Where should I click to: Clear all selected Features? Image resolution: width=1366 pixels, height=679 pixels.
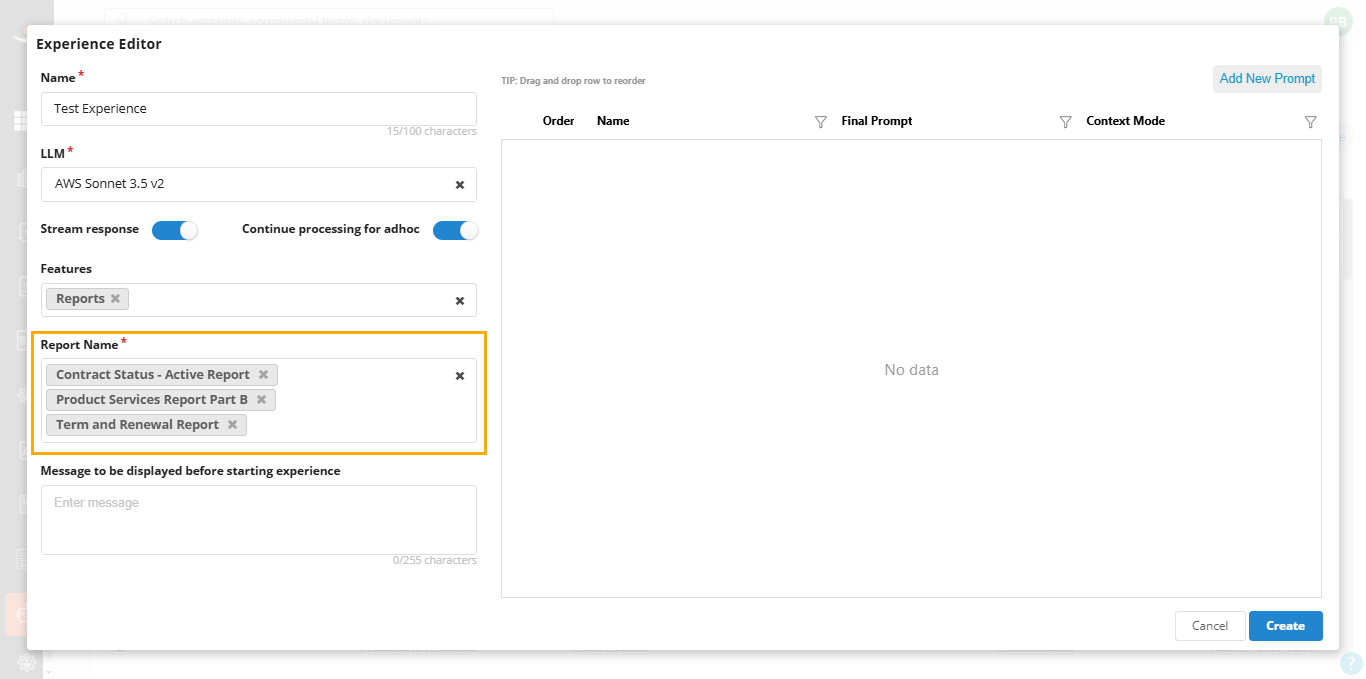pos(460,301)
